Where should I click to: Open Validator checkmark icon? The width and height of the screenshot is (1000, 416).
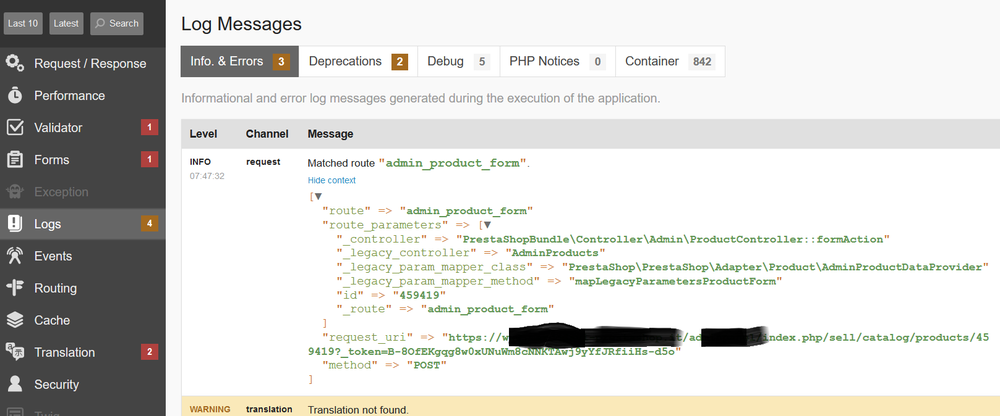tap(15, 128)
